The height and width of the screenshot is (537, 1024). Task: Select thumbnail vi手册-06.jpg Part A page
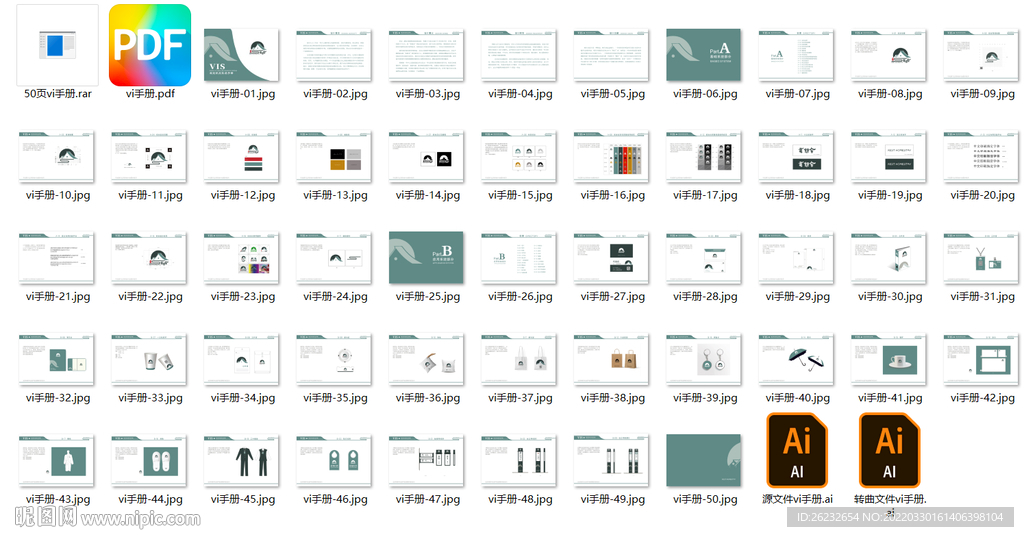point(704,55)
